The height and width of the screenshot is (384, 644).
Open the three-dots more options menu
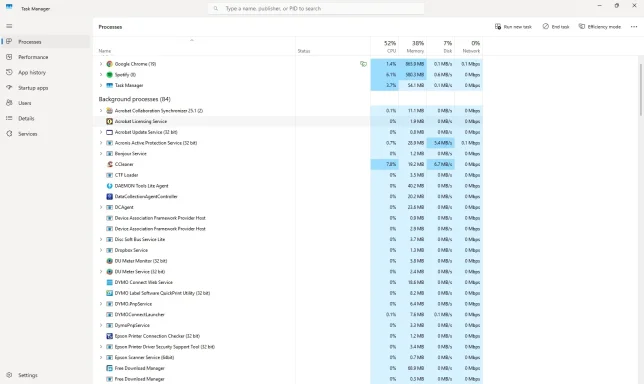coord(634,27)
